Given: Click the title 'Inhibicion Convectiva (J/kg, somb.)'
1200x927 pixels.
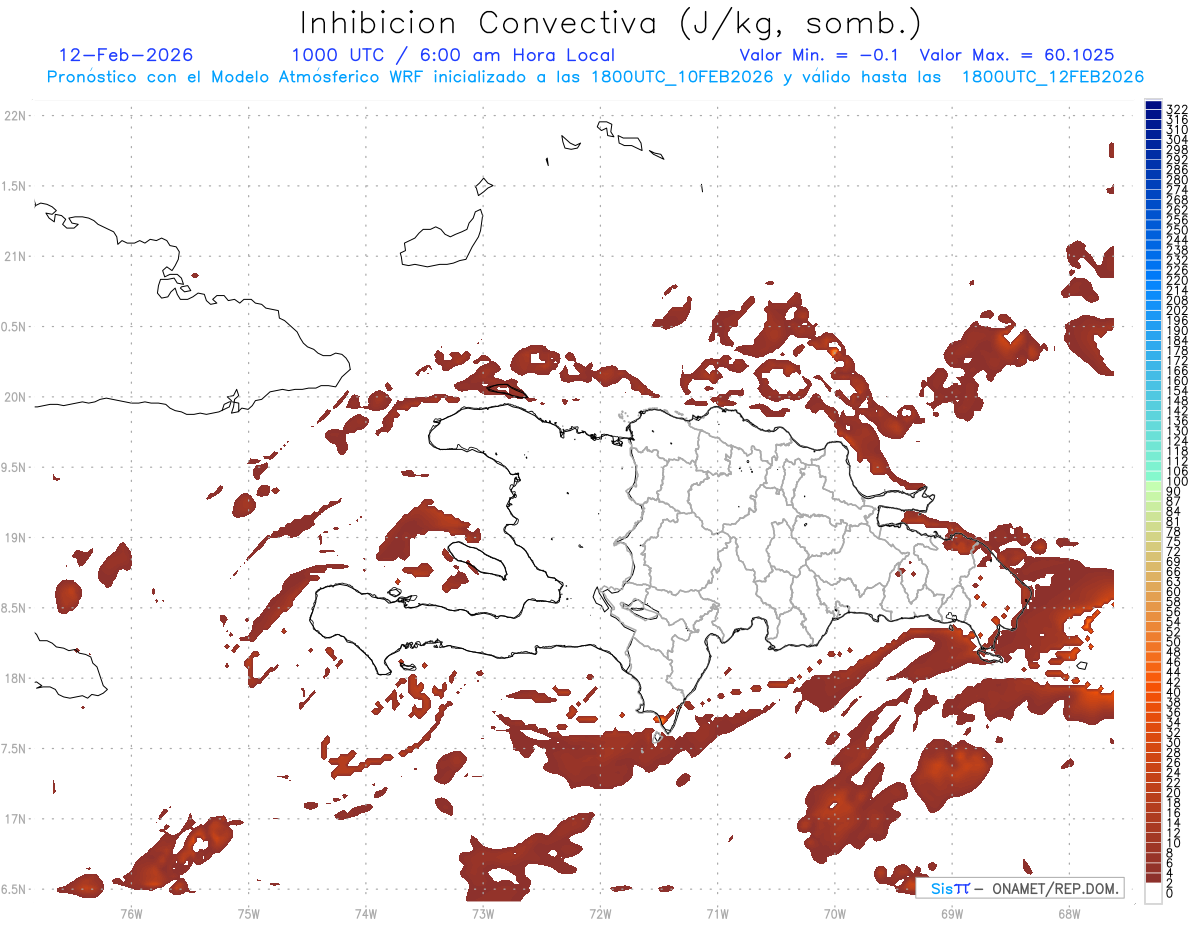Looking at the screenshot, I should coord(610,24).
